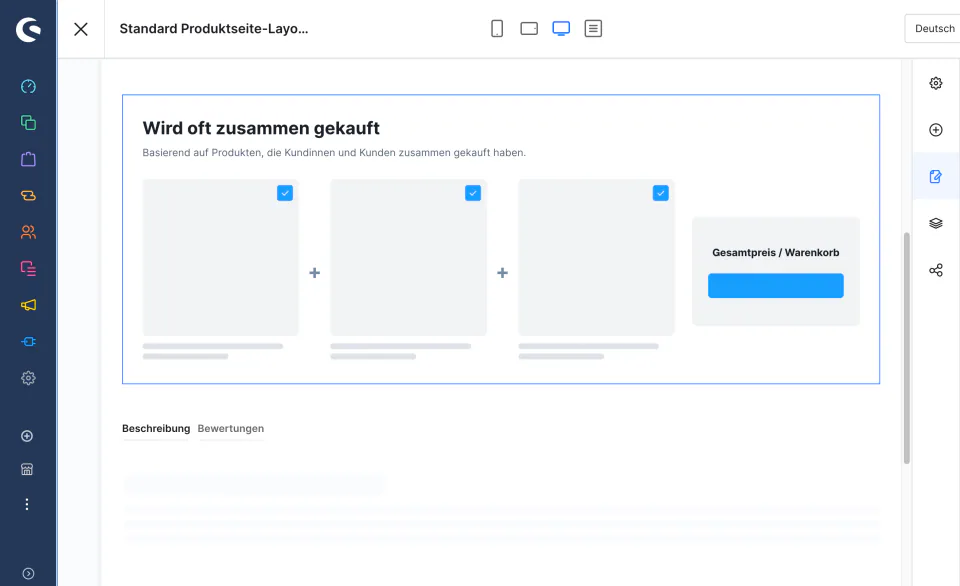Open the Customers people icon
This screenshot has width=960, height=586.
click(x=28, y=232)
